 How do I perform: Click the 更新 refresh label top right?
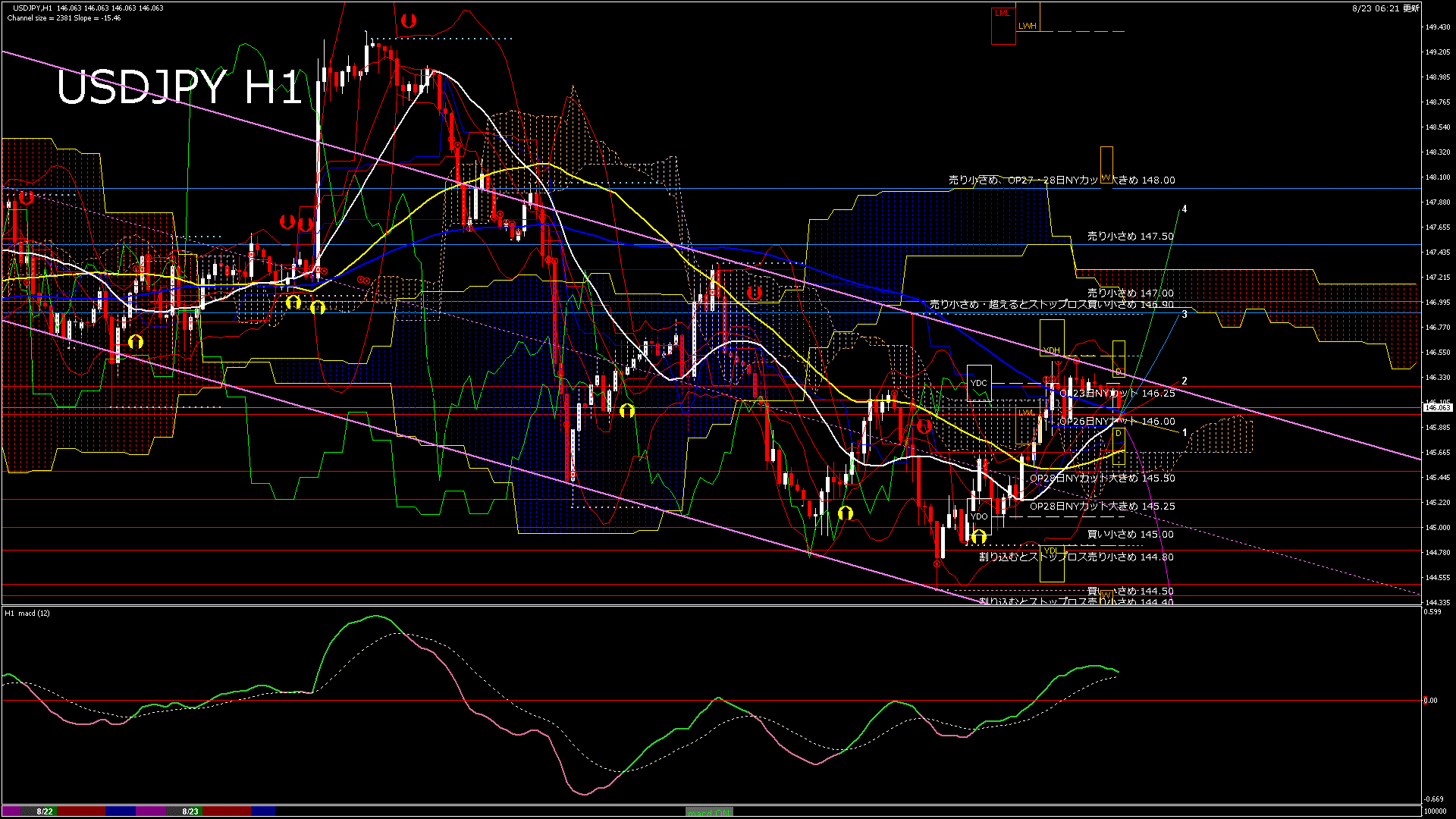click(x=1410, y=8)
